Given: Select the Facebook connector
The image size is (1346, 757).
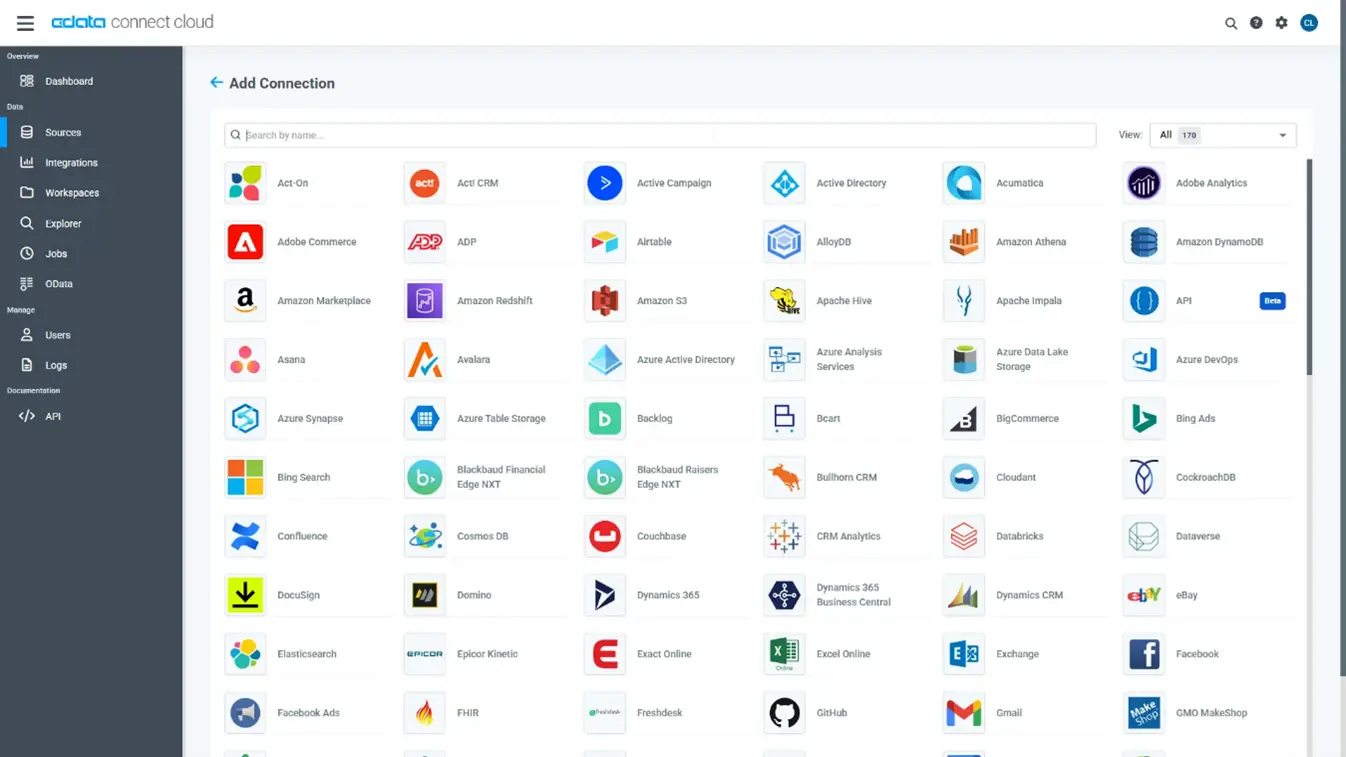Looking at the screenshot, I should tap(1144, 653).
